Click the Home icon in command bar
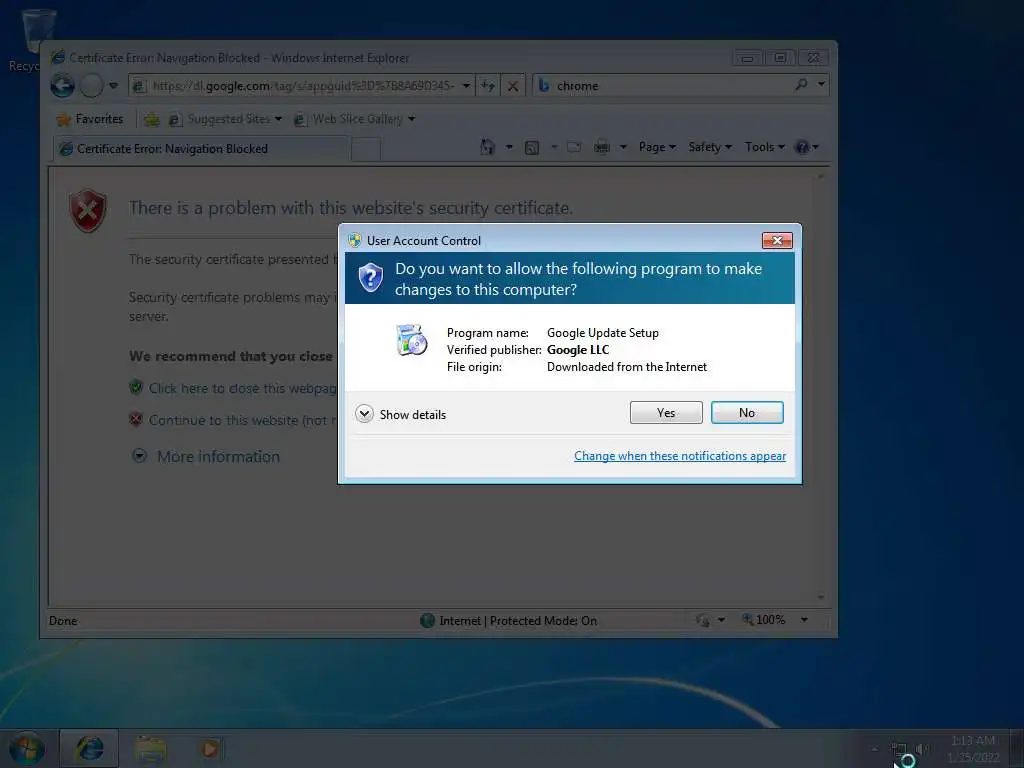 487,147
